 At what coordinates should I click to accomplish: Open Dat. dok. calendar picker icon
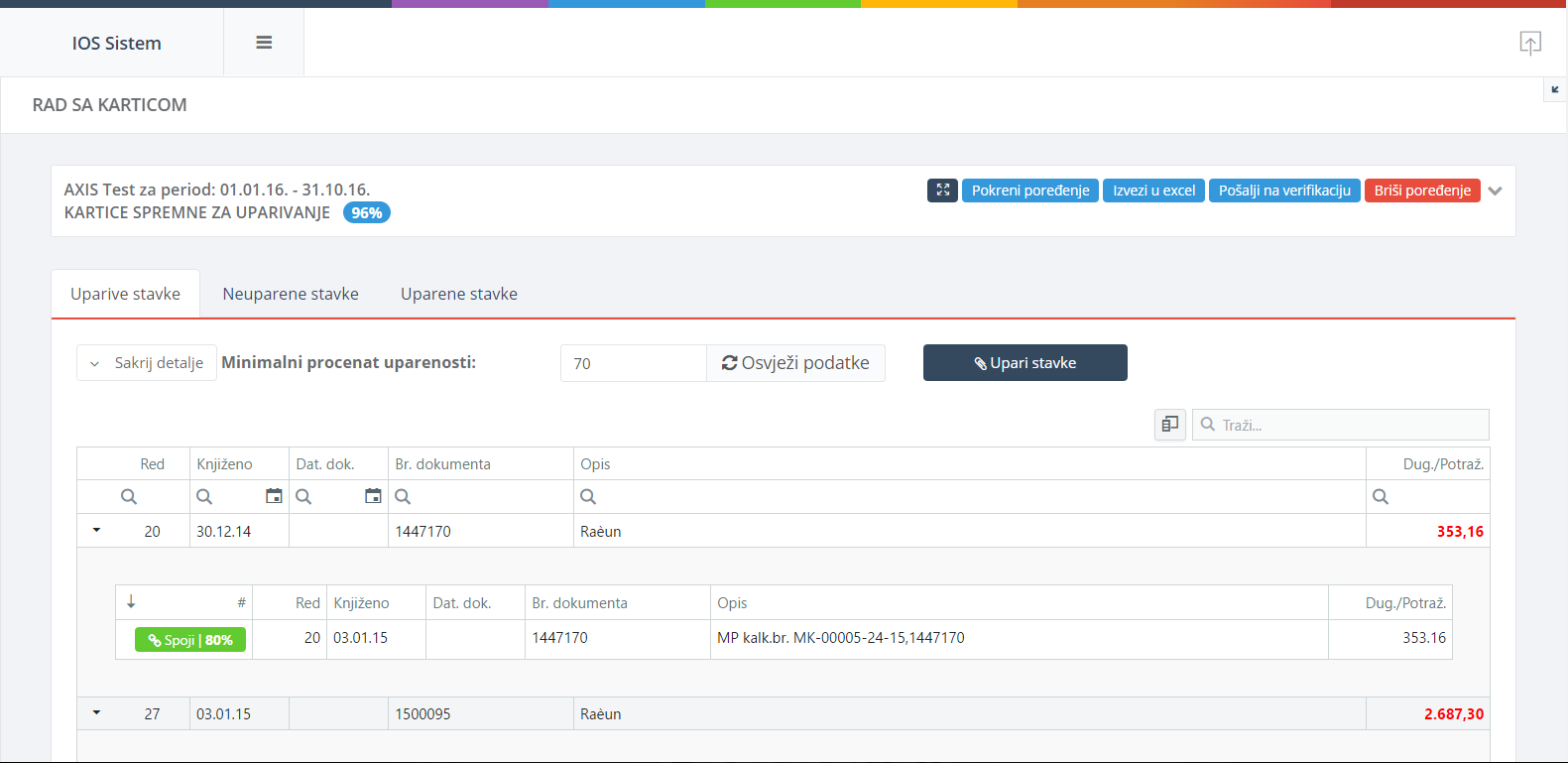pyautogui.click(x=373, y=496)
